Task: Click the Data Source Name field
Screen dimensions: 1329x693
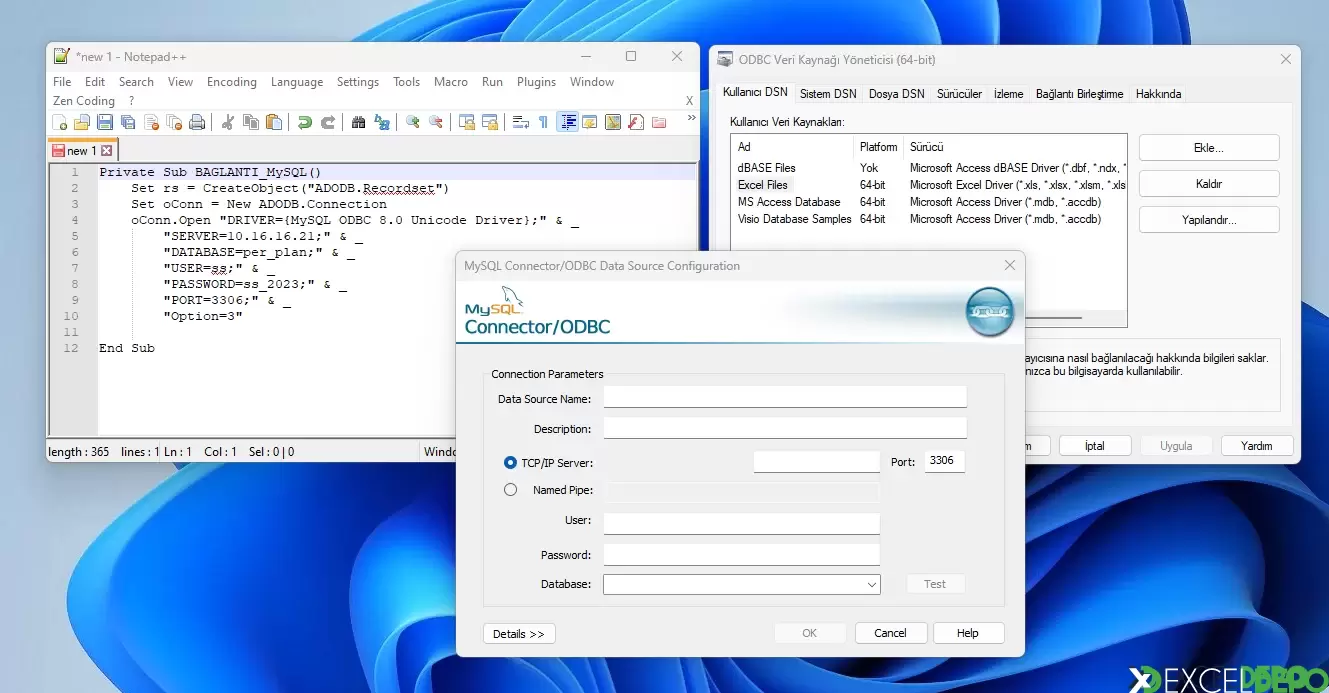Action: pos(785,398)
